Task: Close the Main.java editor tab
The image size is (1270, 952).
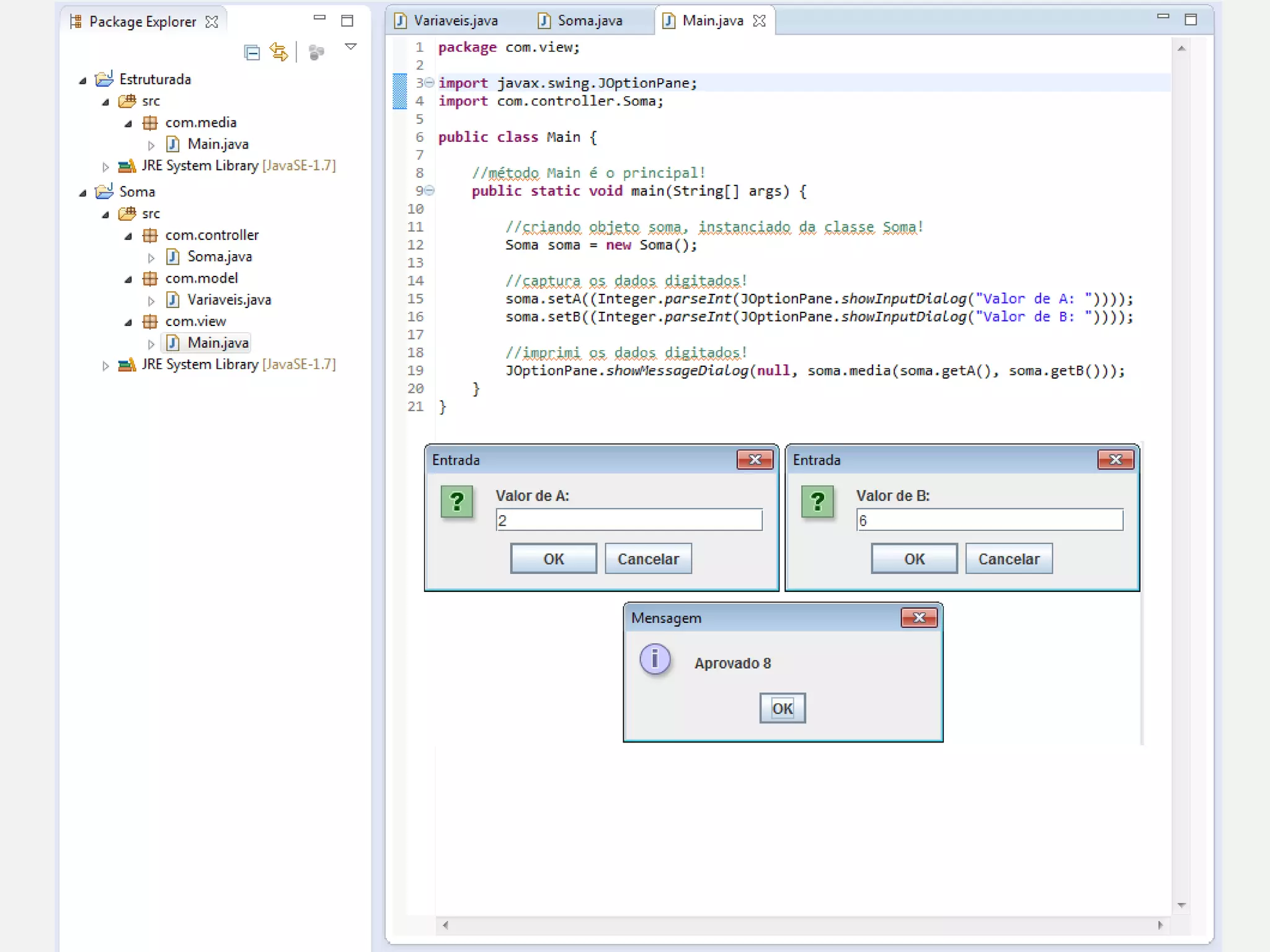Action: 760,21
